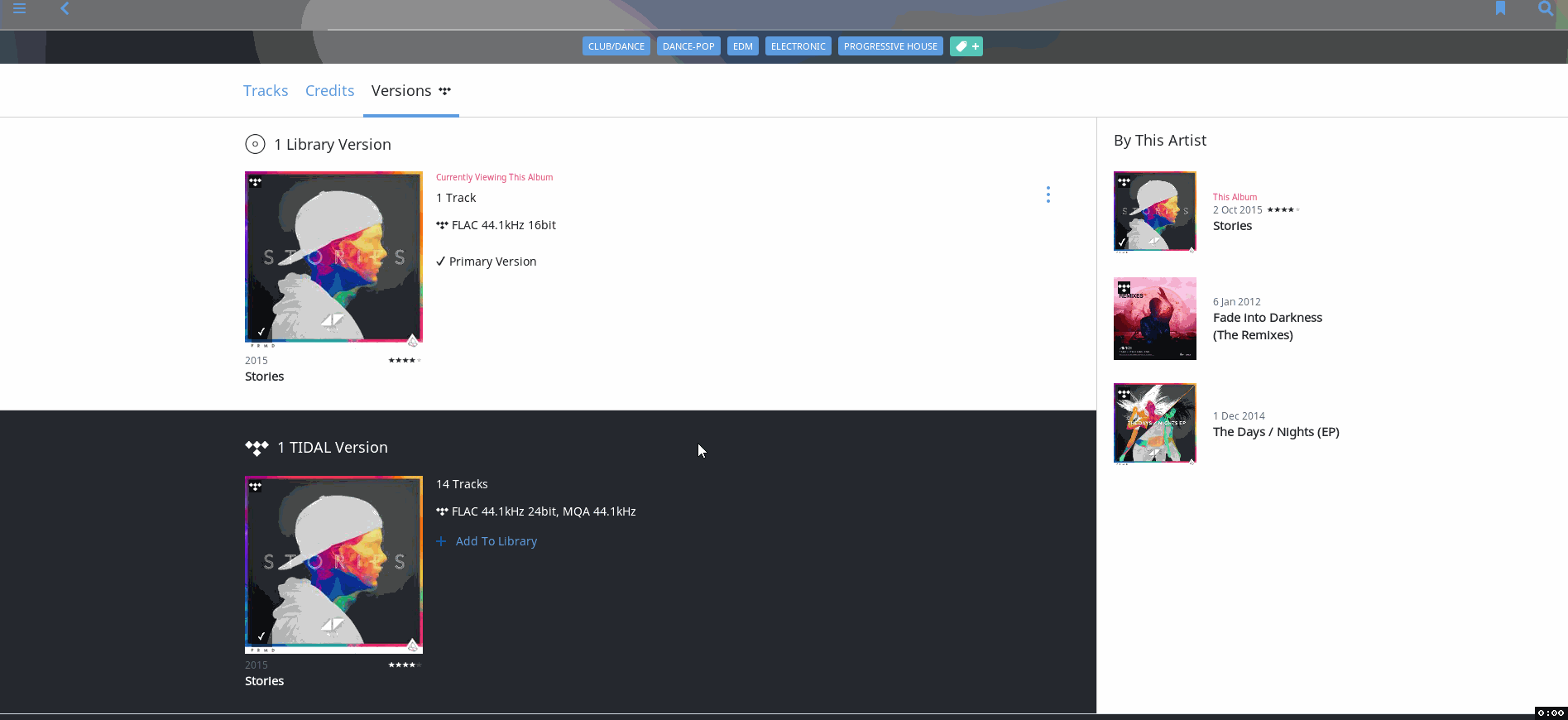1568x720 pixels.
Task: Open the library version Stories album cover
Action: (333, 260)
